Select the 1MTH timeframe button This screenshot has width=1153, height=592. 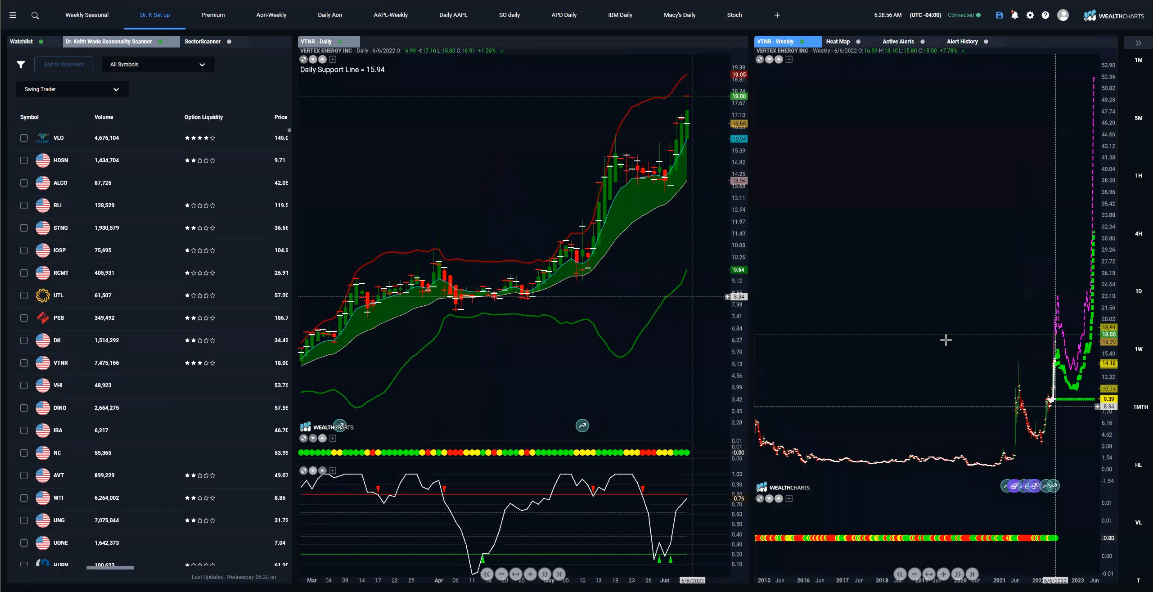pos(1138,407)
